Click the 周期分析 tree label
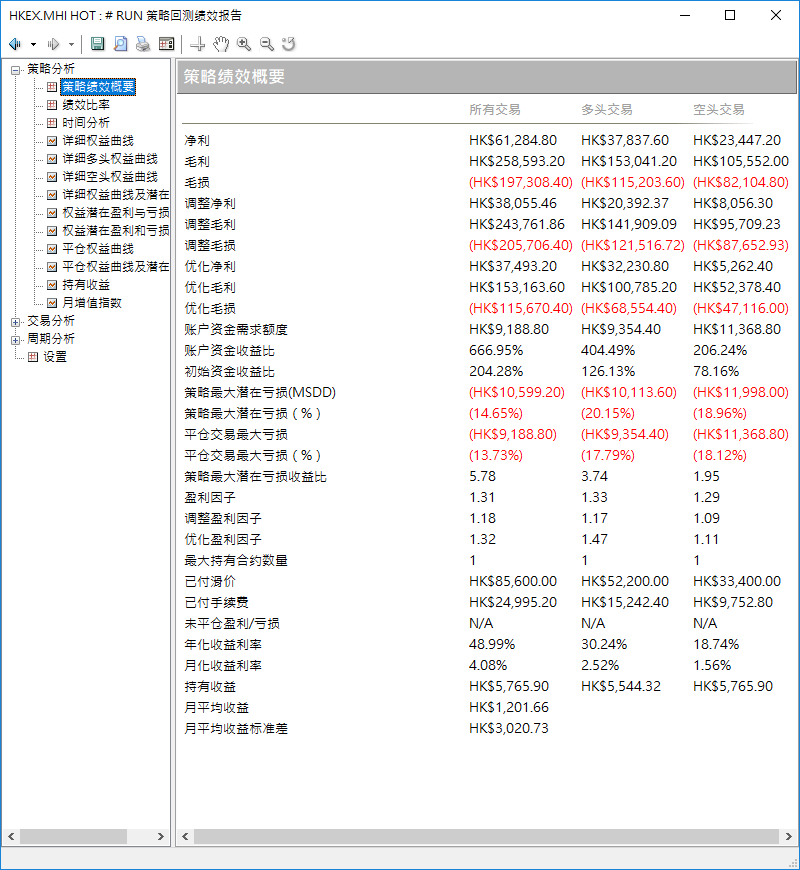This screenshot has height=870, width=800. pos(51,338)
